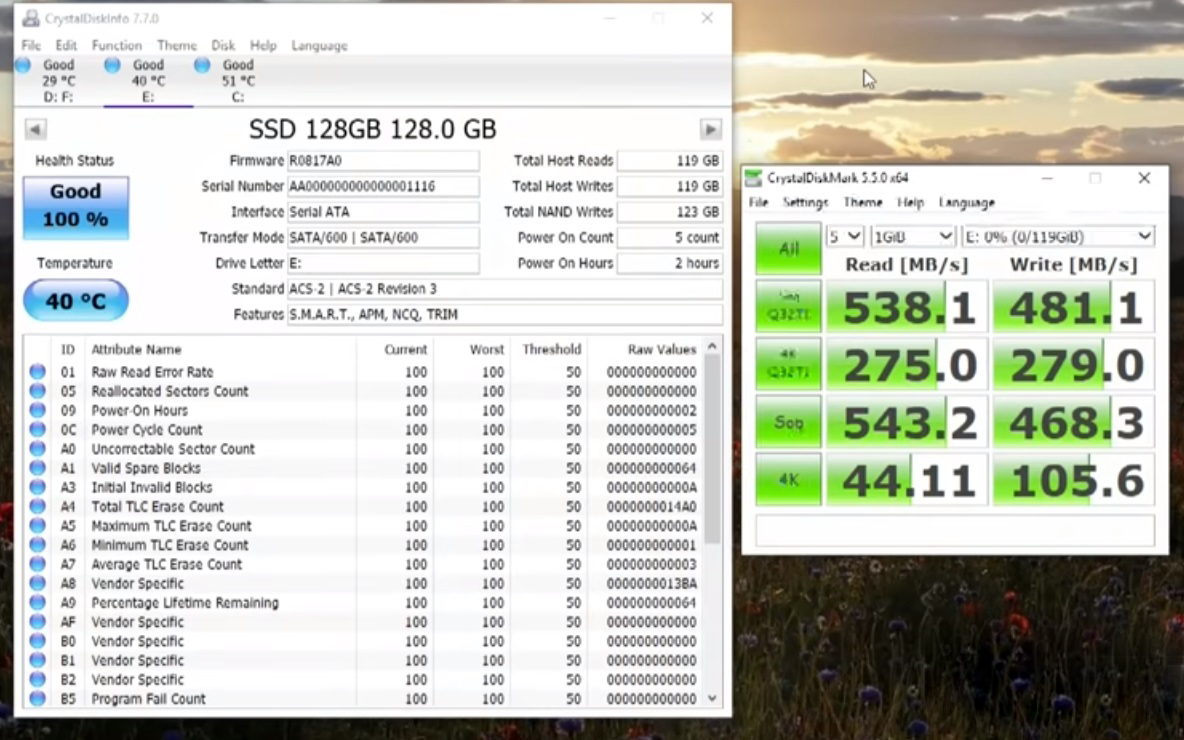Open the Settings menu in CrystalDiskMark
The image size is (1184, 740).
(x=805, y=202)
